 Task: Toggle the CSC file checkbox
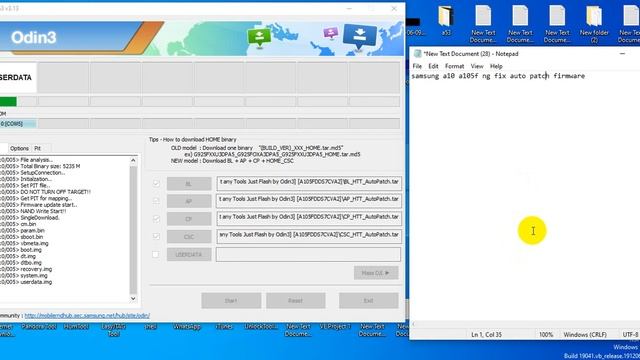click(156, 236)
